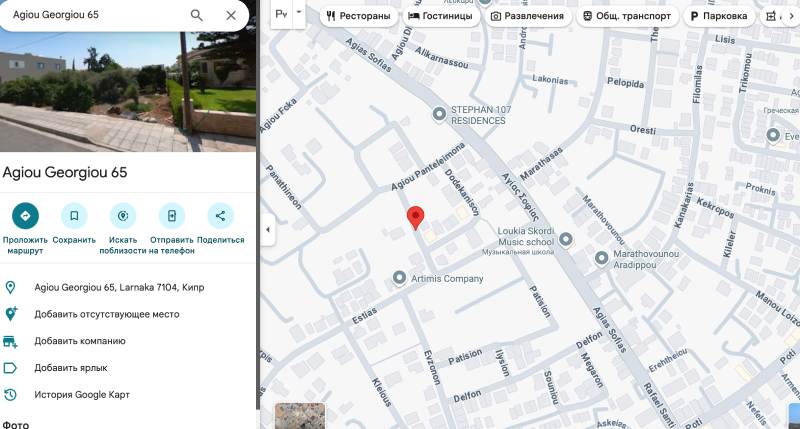Click the label tag icon
The height and width of the screenshot is (429, 800).
point(10,368)
